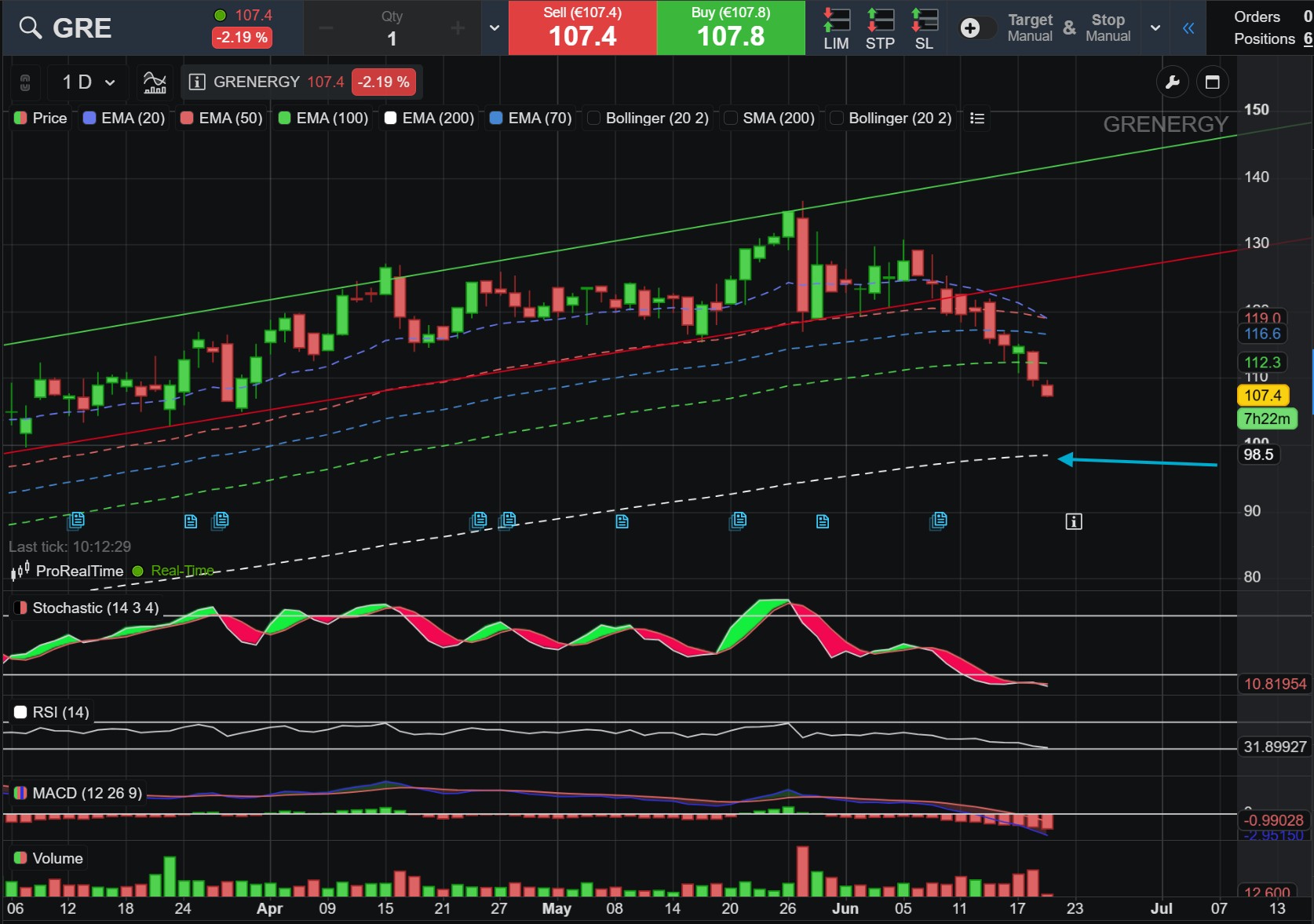The width and height of the screenshot is (1314, 924).
Task: Click the GRENERGY instrument info icon
Action: [197, 82]
